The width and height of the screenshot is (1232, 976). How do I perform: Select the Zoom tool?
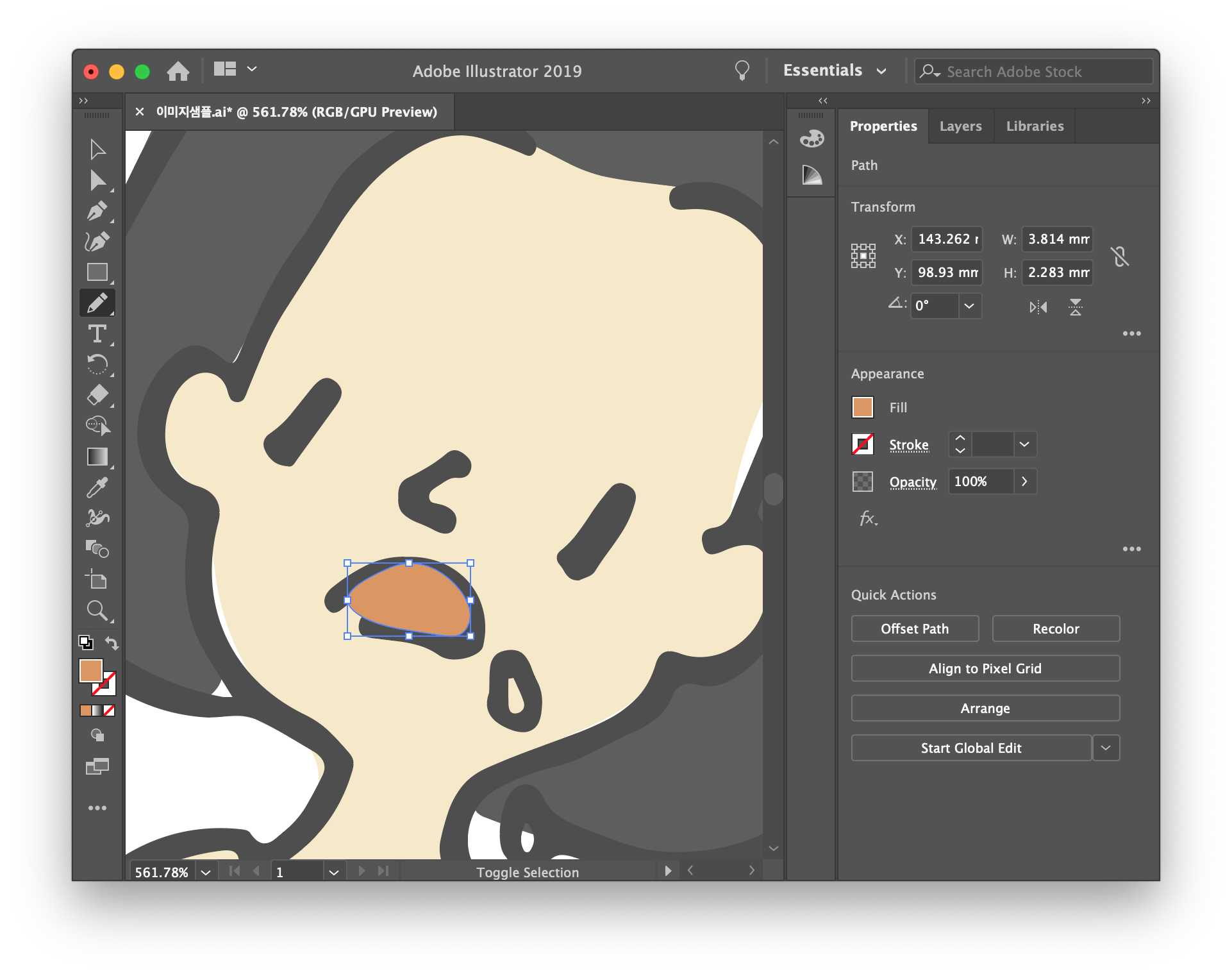[97, 610]
